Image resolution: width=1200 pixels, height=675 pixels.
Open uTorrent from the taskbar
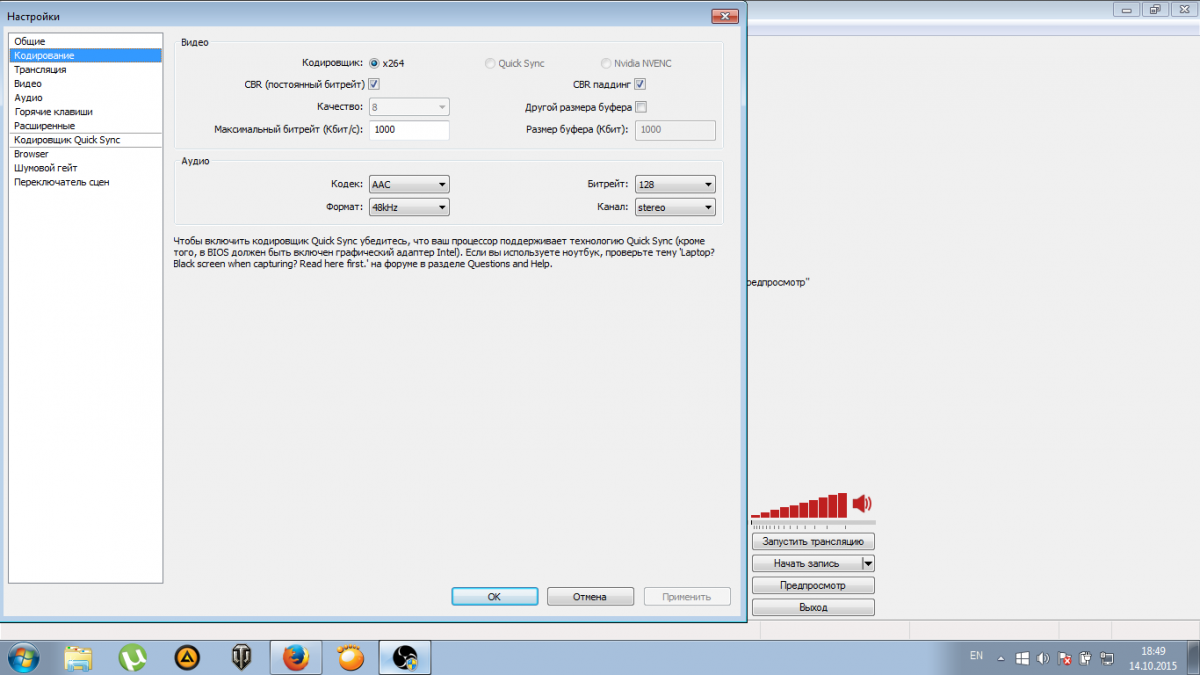(132, 657)
